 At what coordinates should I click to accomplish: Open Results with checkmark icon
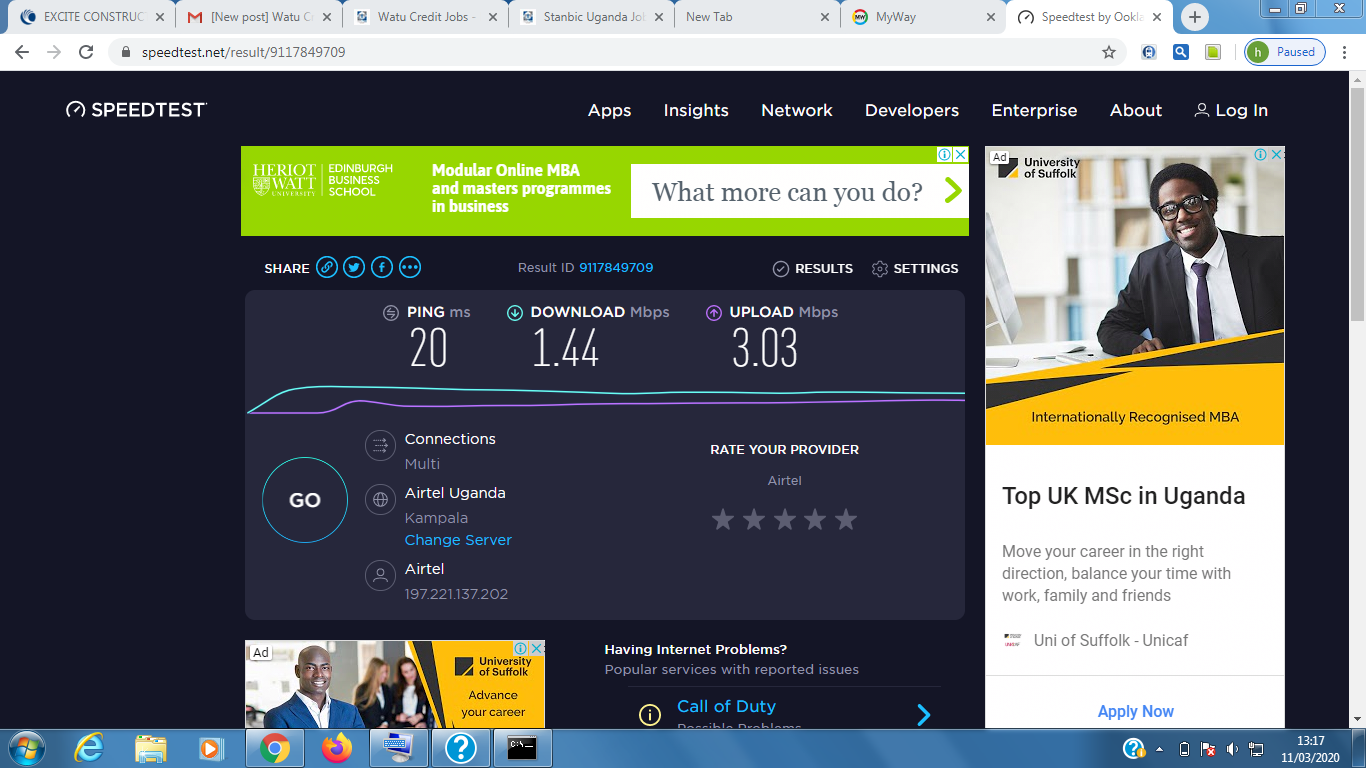click(x=781, y=269)
